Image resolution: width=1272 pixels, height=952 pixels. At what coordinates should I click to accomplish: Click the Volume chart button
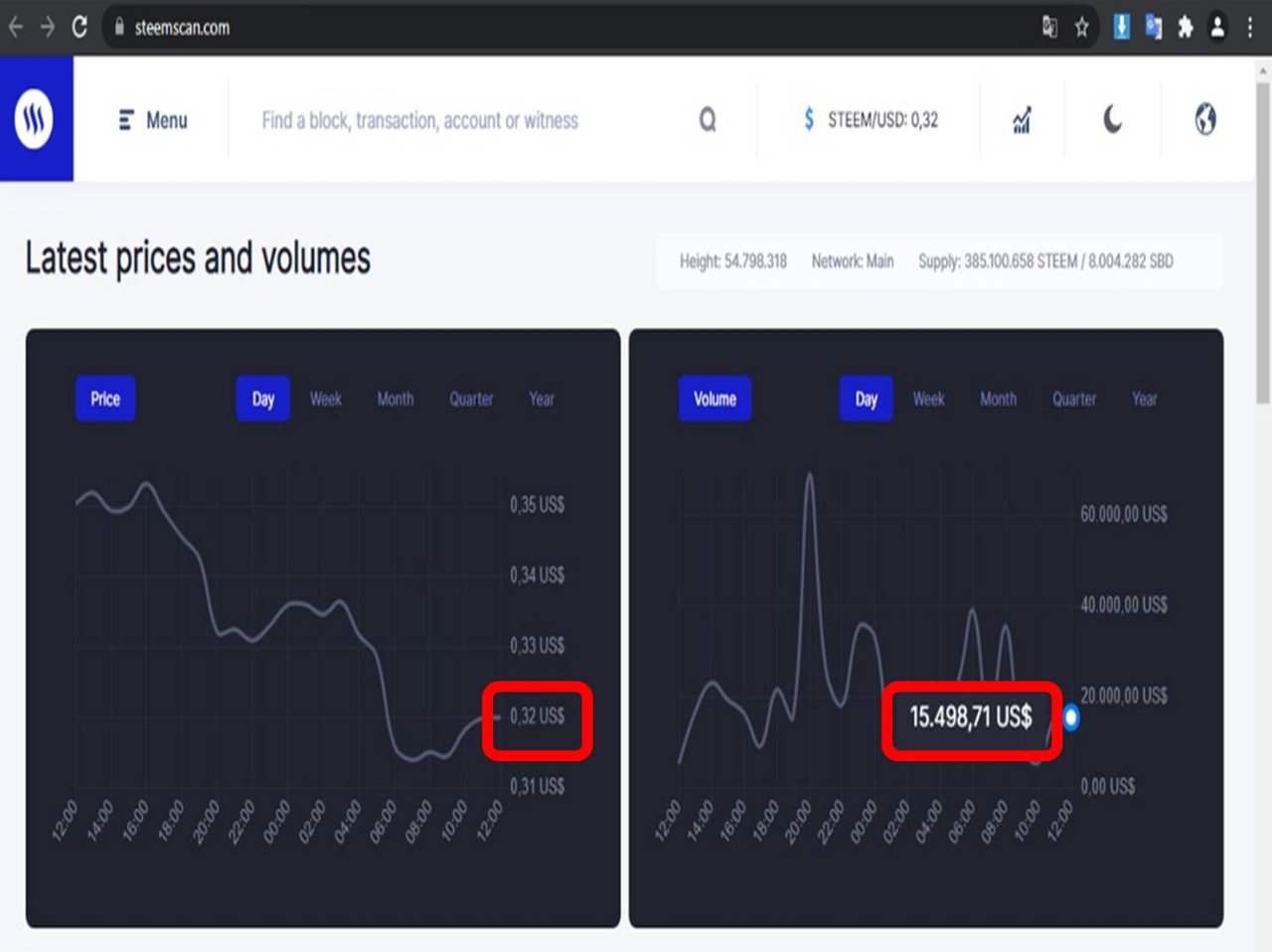tap(715, 398)
